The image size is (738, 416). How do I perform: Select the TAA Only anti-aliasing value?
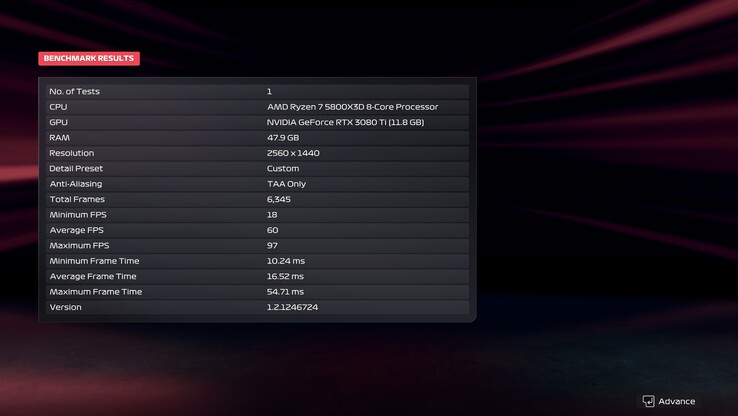tap(286, 184)
